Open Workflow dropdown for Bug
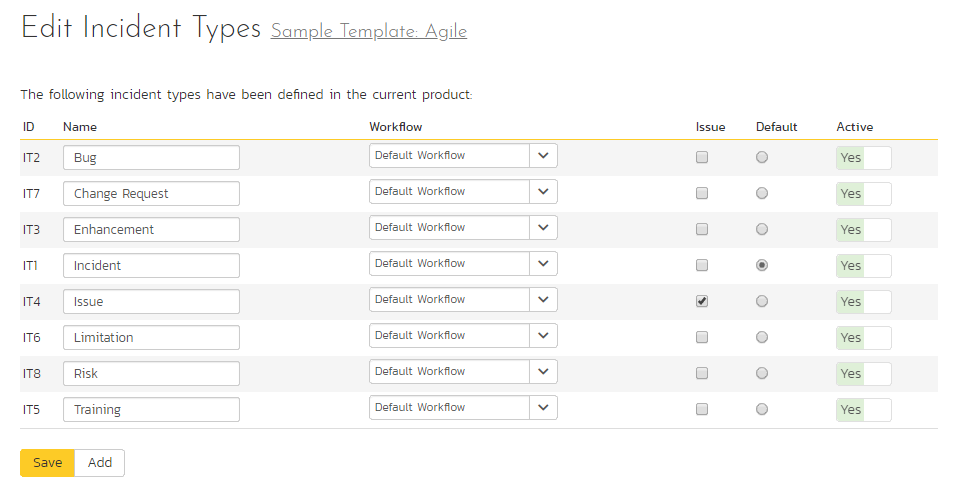The image size is (961, 502). coord(463,156)
